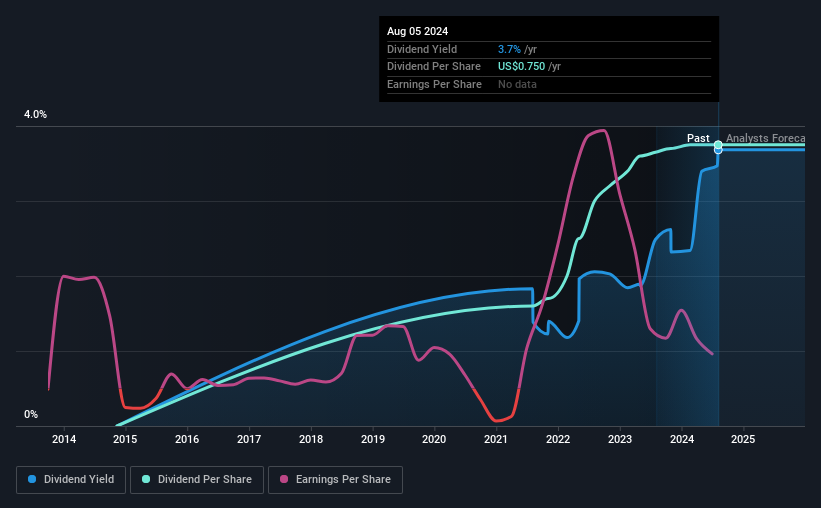Toggle the Earnings Per Share legend button
This screenshot has width=821, height=508.
[x=335, y=480]
